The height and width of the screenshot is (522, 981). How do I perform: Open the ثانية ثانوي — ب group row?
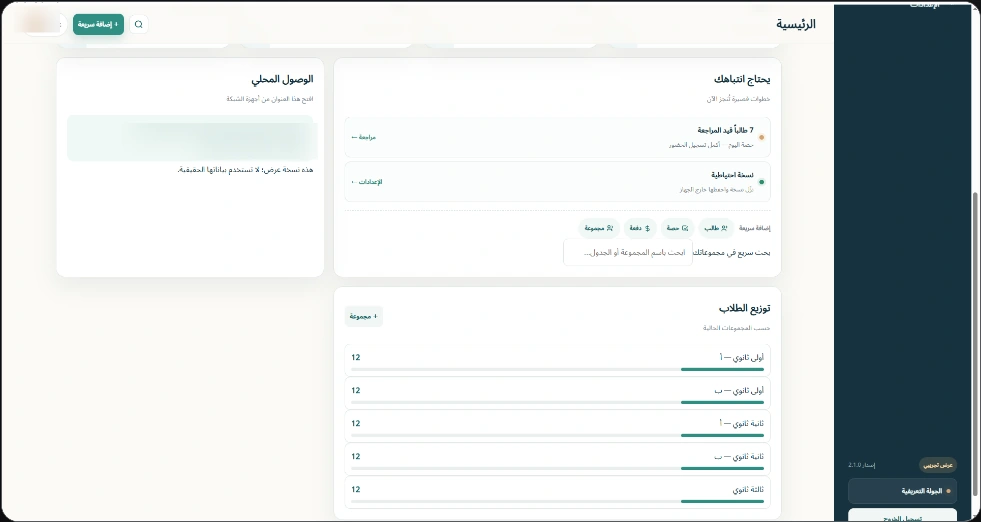(x=557, y=459)
